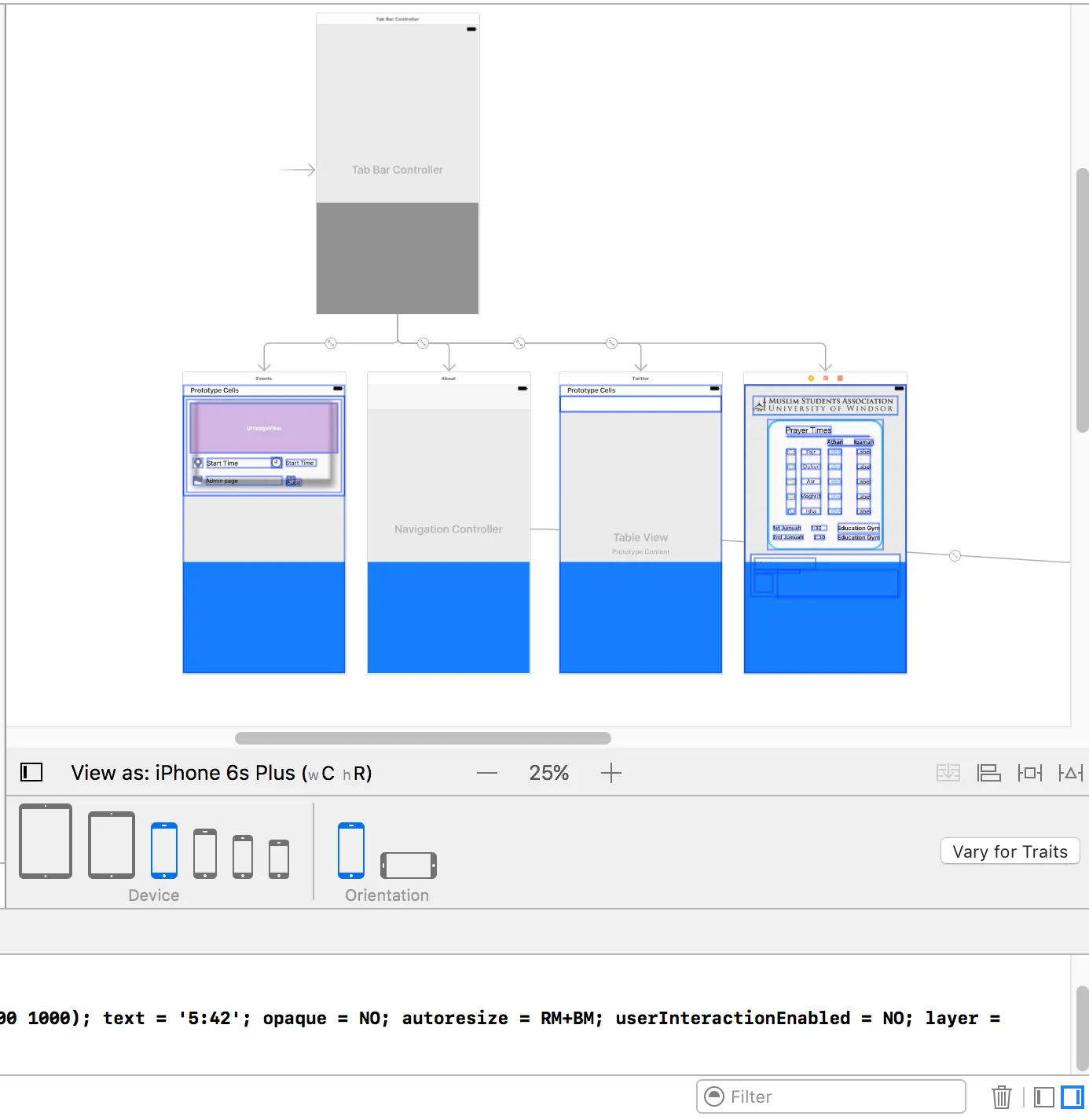
Task: Clear console with the trash icon
Action: [1002, 1096]
